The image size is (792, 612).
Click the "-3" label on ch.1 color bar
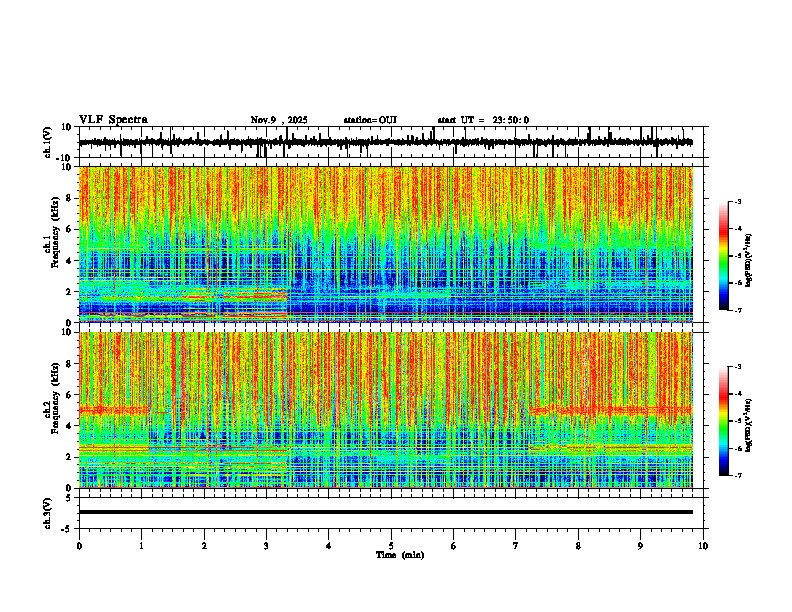click(738, 201)
